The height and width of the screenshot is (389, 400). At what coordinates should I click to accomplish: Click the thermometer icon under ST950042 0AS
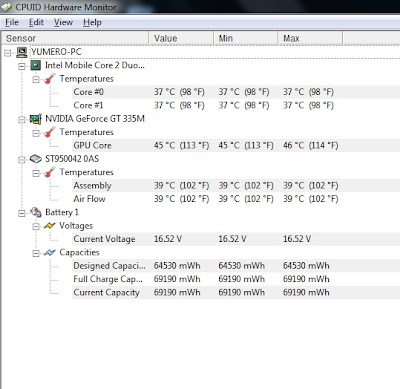(49, 172)
